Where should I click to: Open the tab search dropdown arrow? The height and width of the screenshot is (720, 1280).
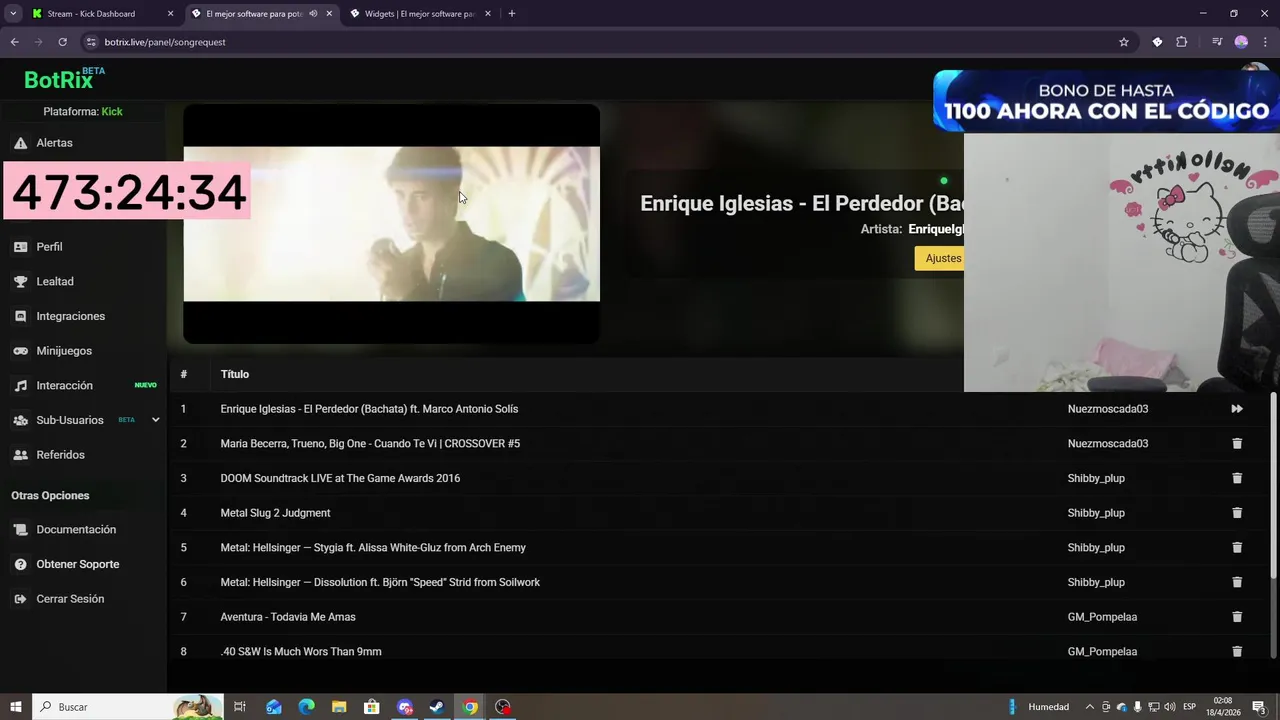[13, 14]
